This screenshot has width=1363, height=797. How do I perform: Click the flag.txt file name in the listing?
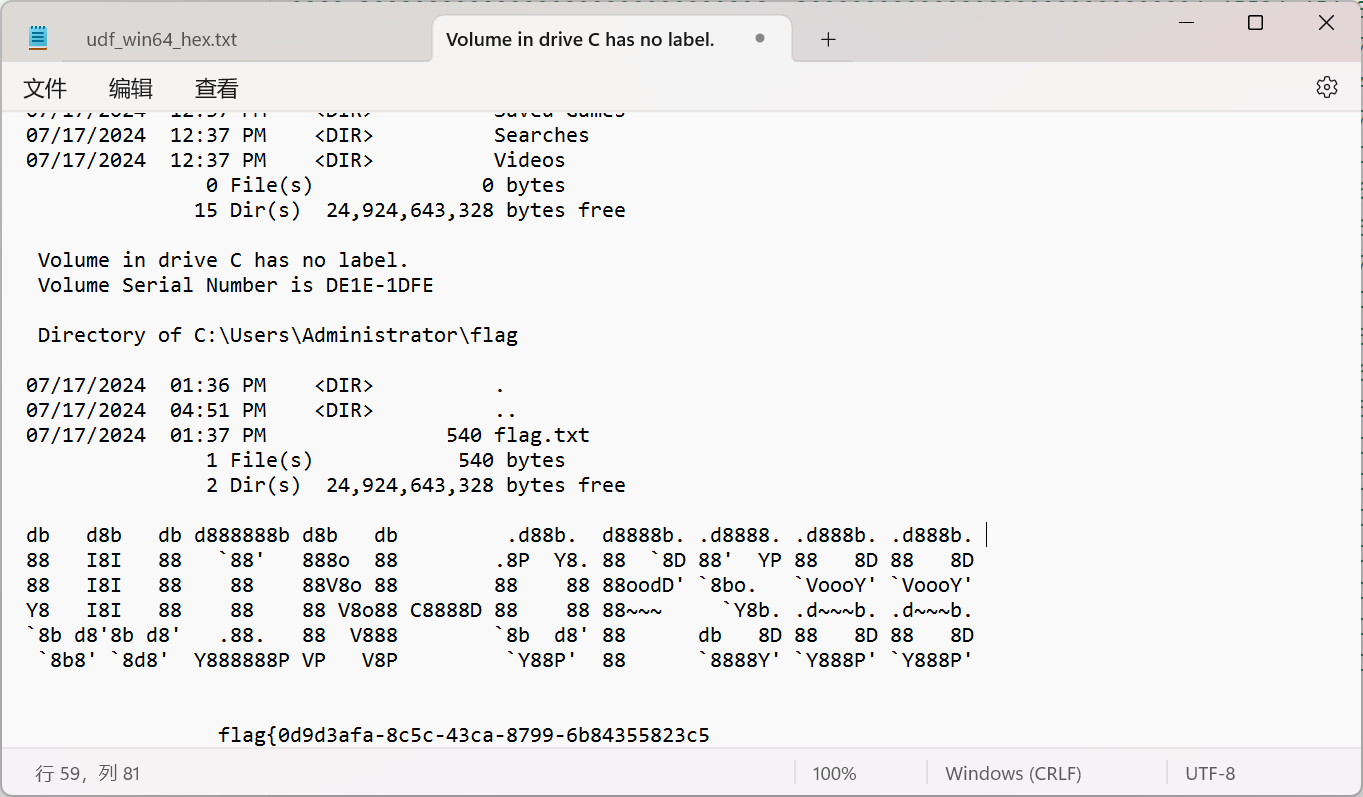coord(542,435)
